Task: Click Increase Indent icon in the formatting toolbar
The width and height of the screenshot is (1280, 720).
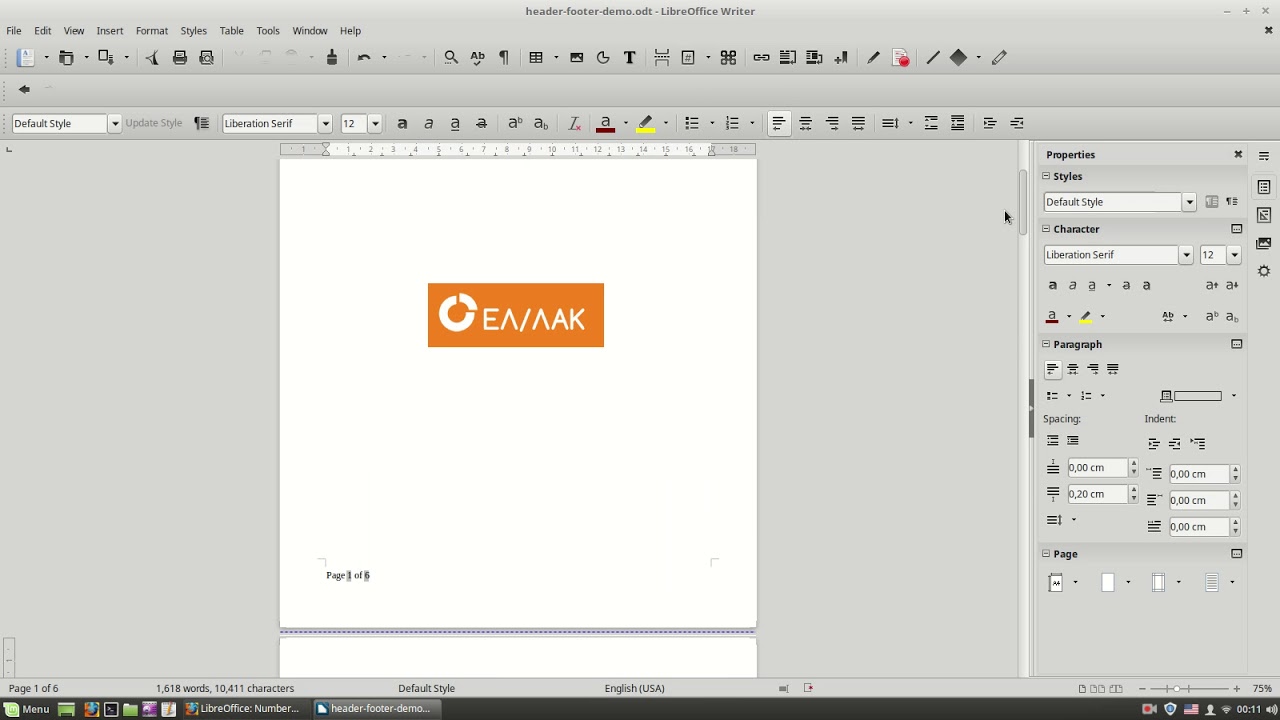Action: pos(989,123)
